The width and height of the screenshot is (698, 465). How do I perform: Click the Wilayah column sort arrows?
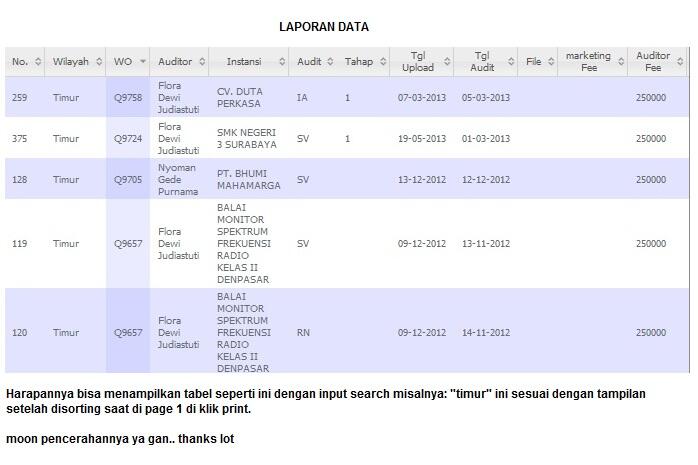99,62
